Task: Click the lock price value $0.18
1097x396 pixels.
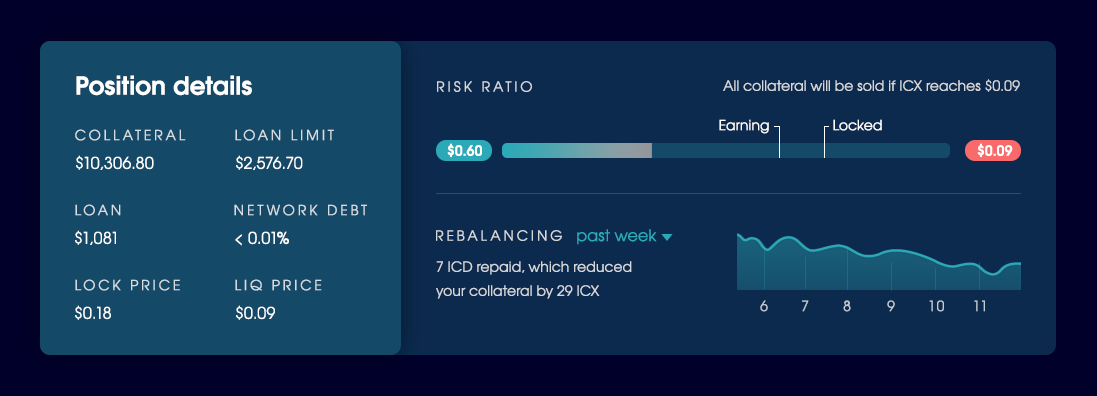Action: tap(93, 313)
